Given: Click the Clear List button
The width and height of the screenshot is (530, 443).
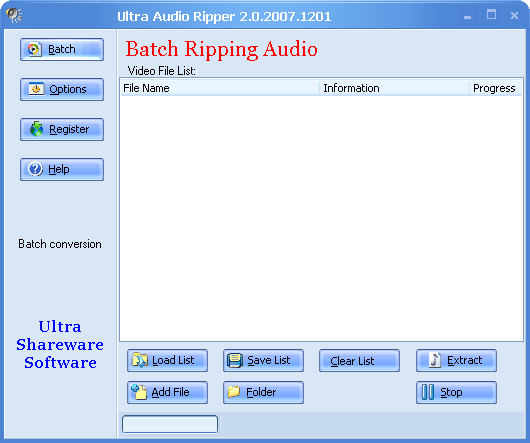Looking at the screenshot, I should click(x=359, y=361).
